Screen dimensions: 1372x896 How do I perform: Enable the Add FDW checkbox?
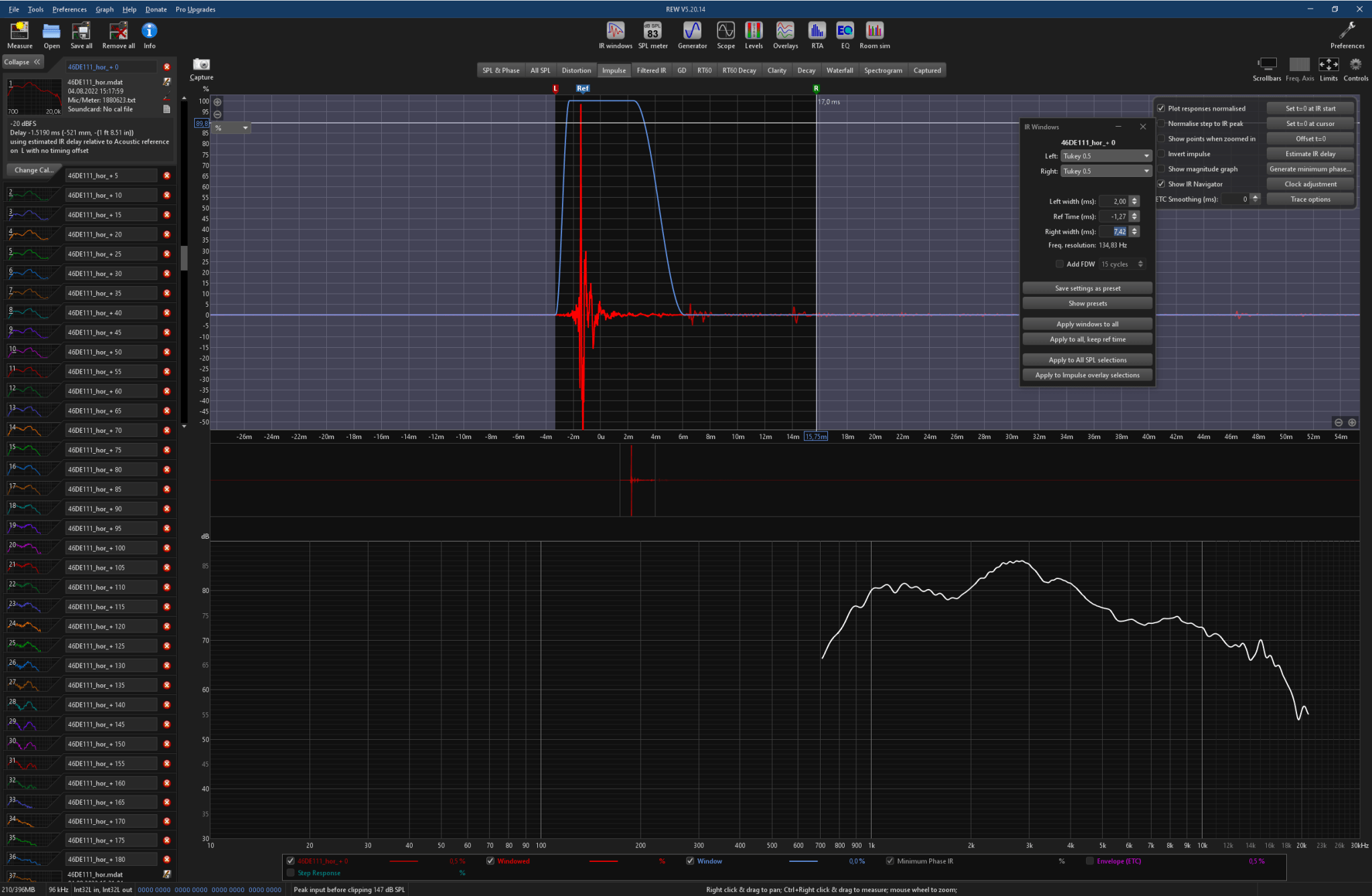click(x=1059, y=264)
